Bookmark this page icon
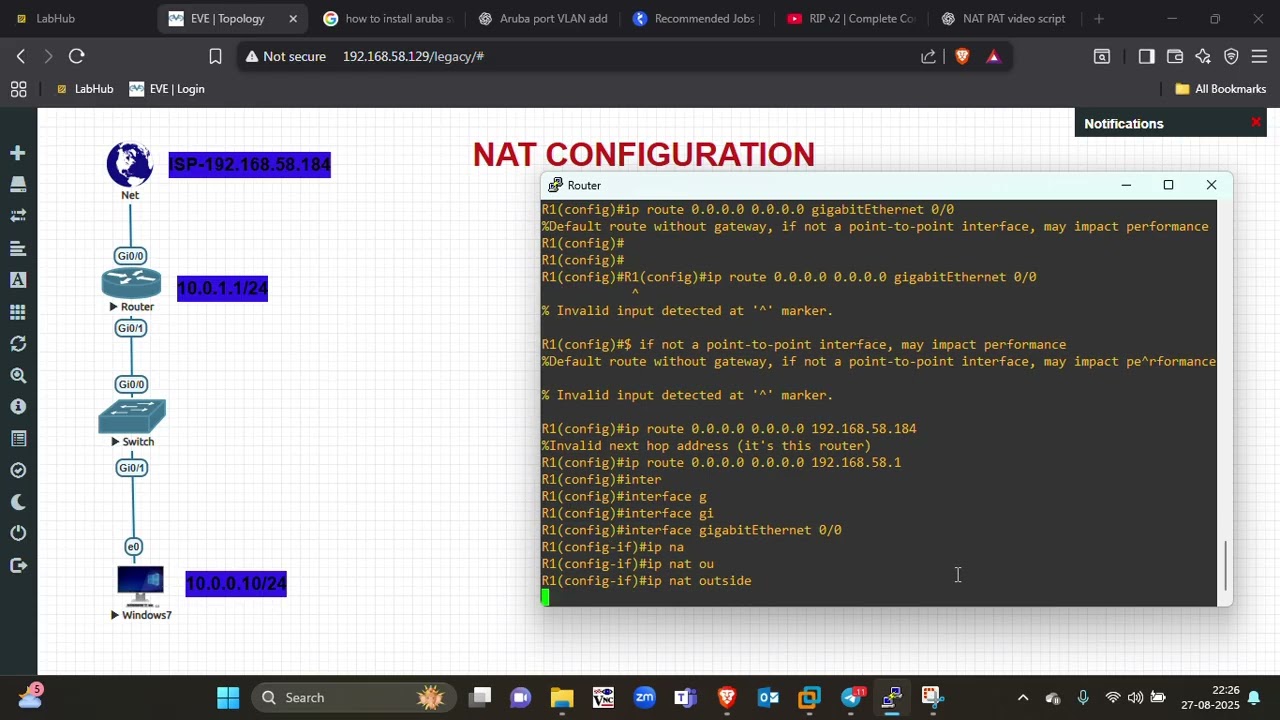 (215, 57)
